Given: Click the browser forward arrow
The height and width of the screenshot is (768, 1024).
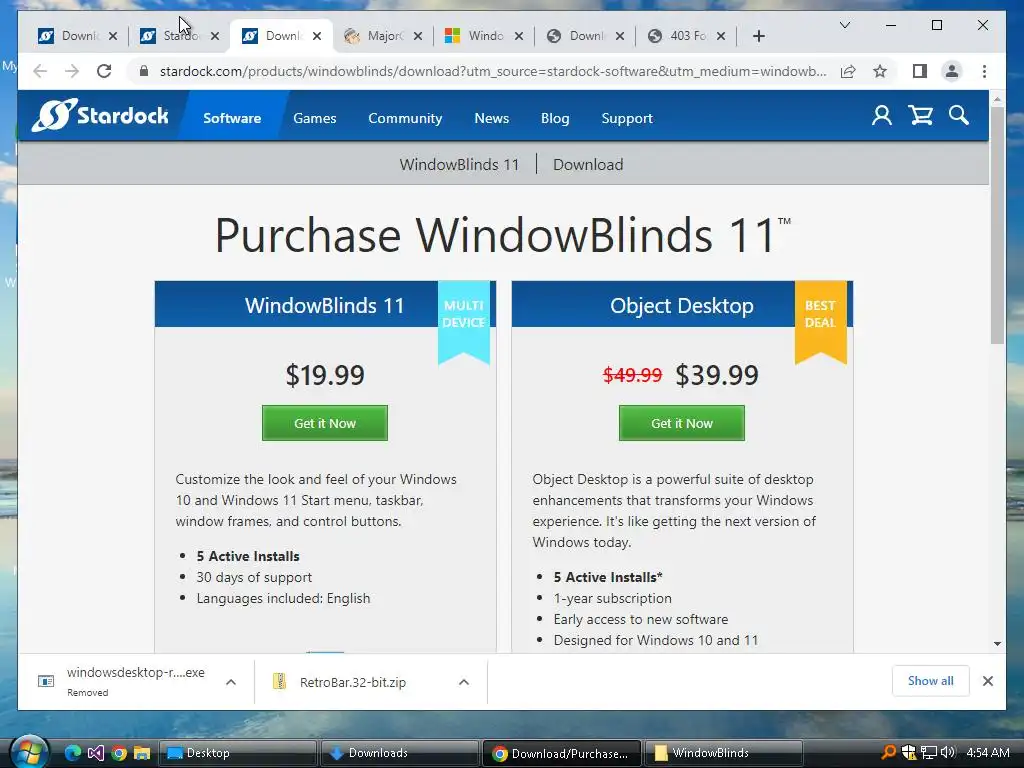Looking at the screenshot, I should 72,71.
